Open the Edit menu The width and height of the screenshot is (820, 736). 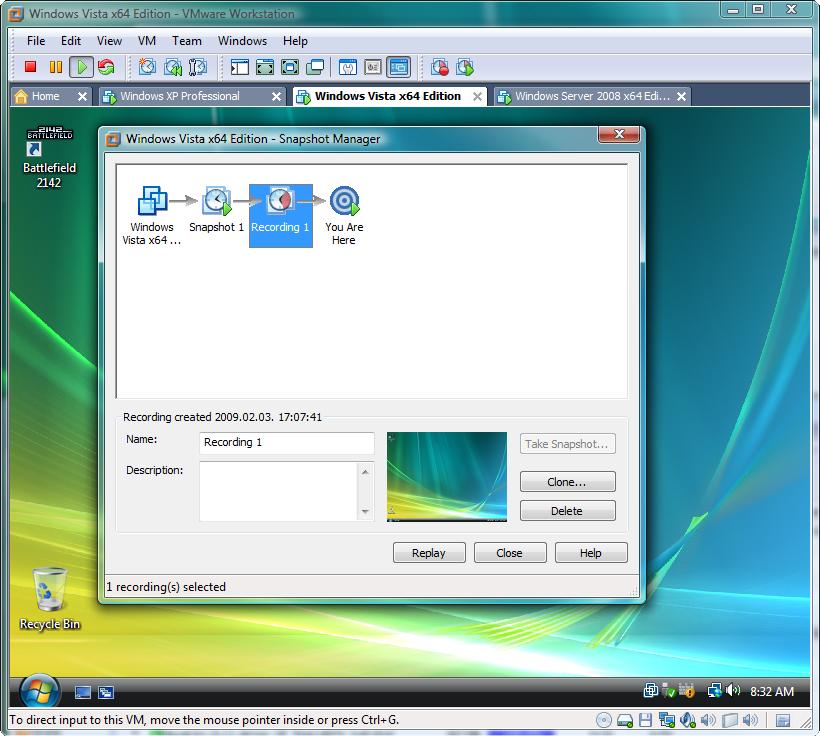[x=71, y=41]
